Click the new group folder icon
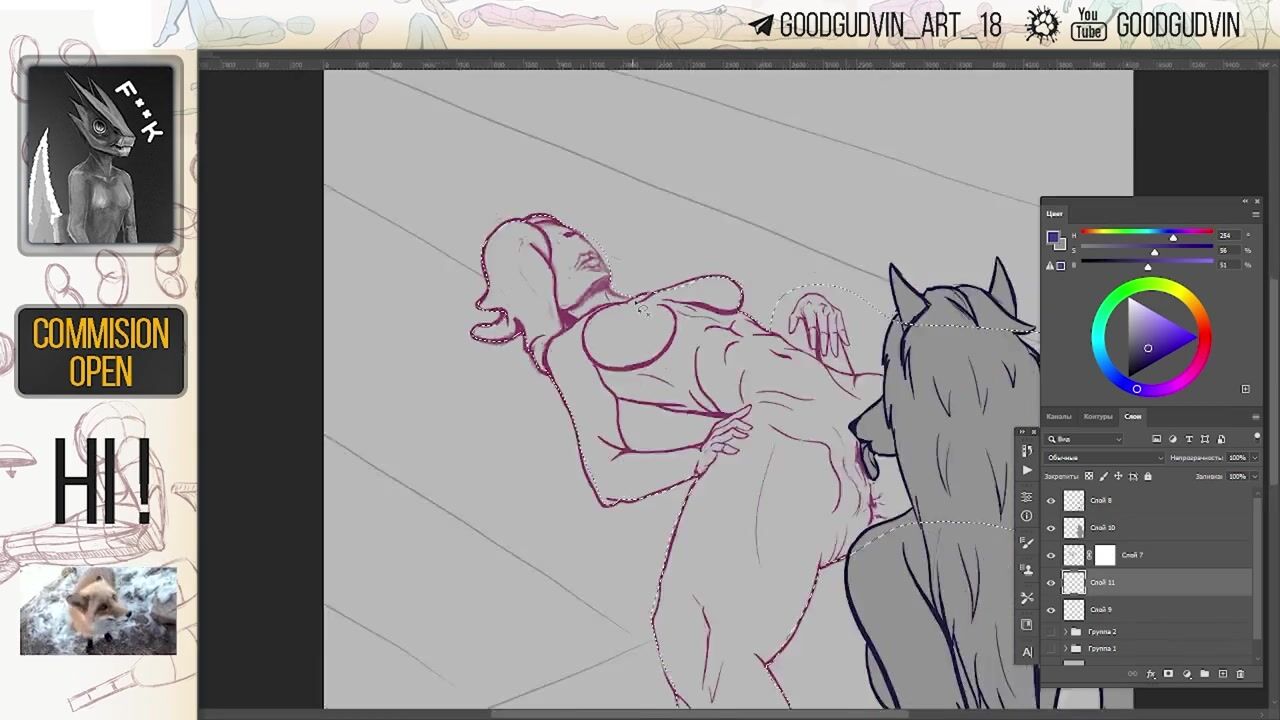The image size is (1280, 720). pos(1204,674)
